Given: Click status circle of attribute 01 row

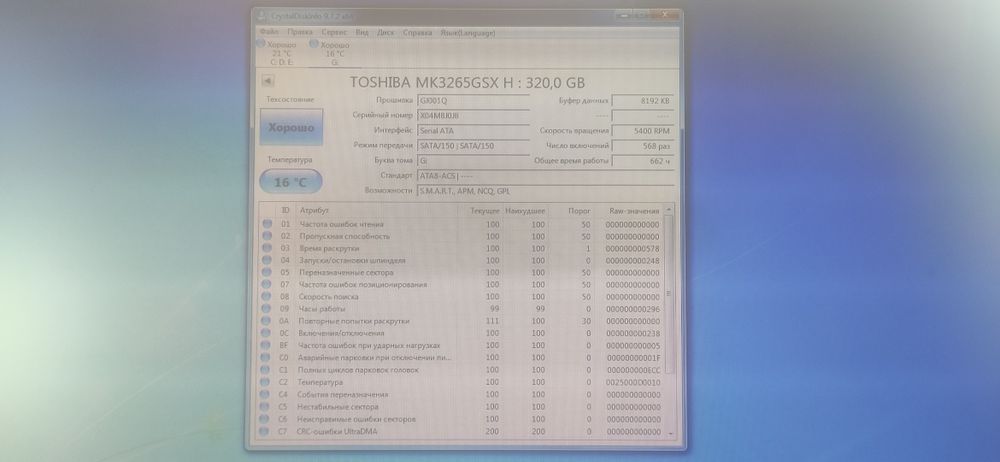Looking at the screenshot, I should [x=267, y=224].
